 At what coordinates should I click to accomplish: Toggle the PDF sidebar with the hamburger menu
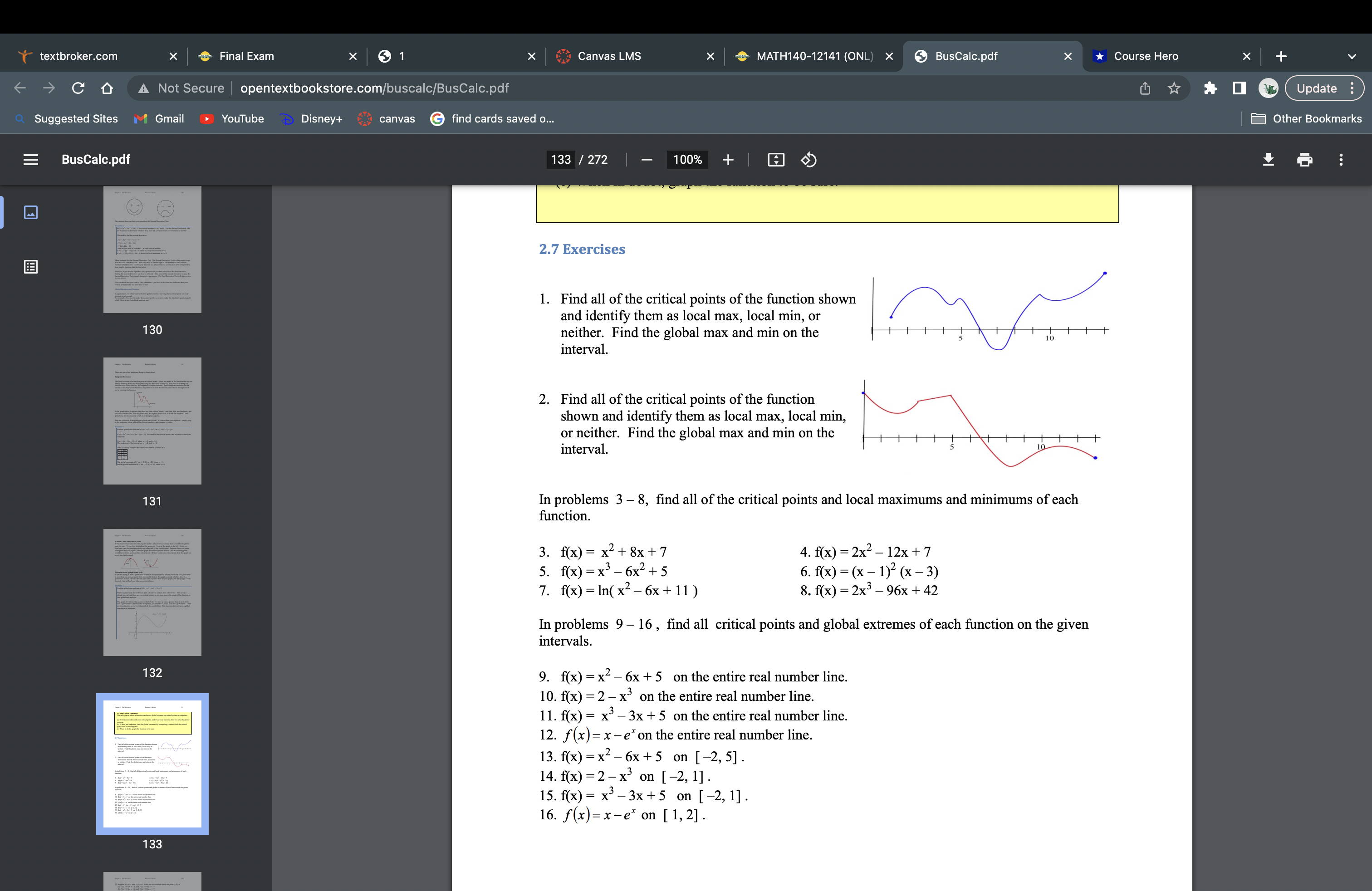point(30,160)
